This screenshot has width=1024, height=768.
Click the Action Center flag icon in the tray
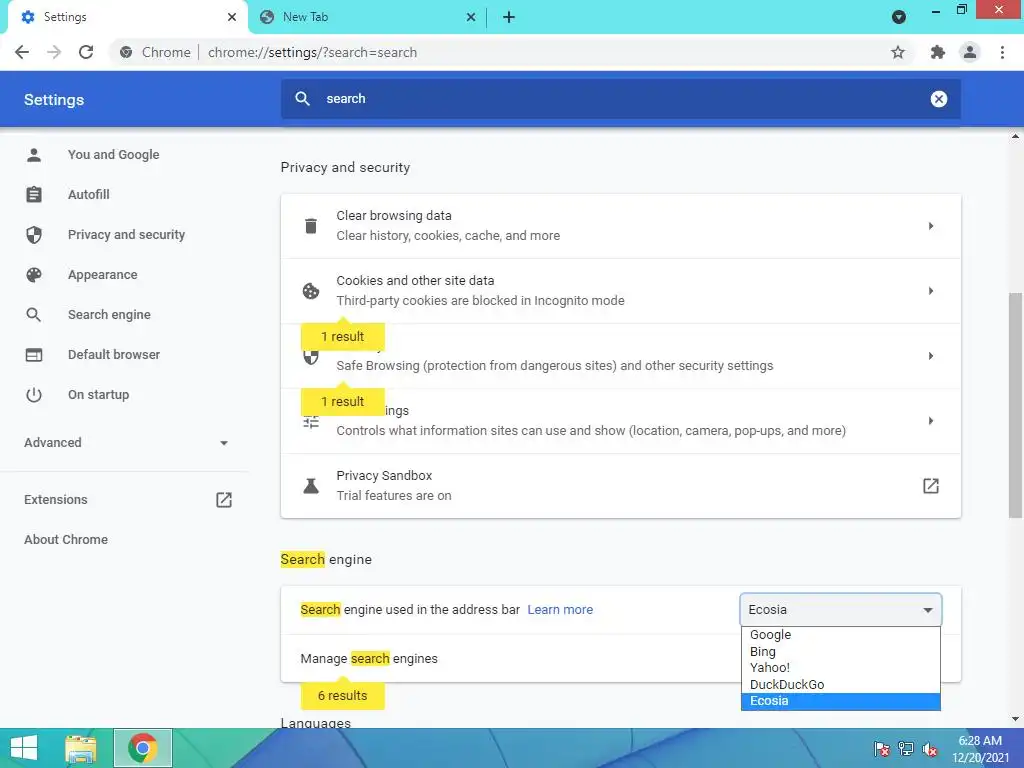(882, 749)
